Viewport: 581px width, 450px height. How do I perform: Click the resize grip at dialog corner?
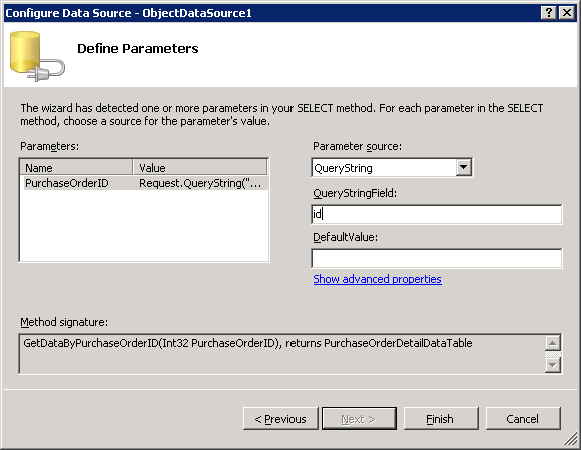click(571, 440)
